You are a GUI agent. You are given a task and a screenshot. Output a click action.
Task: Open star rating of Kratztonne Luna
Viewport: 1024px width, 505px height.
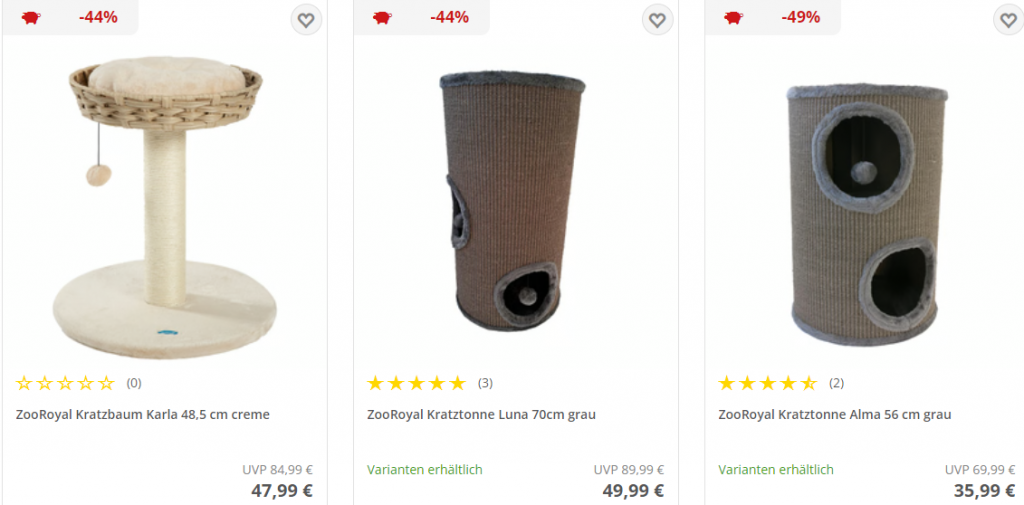(417, 383)
